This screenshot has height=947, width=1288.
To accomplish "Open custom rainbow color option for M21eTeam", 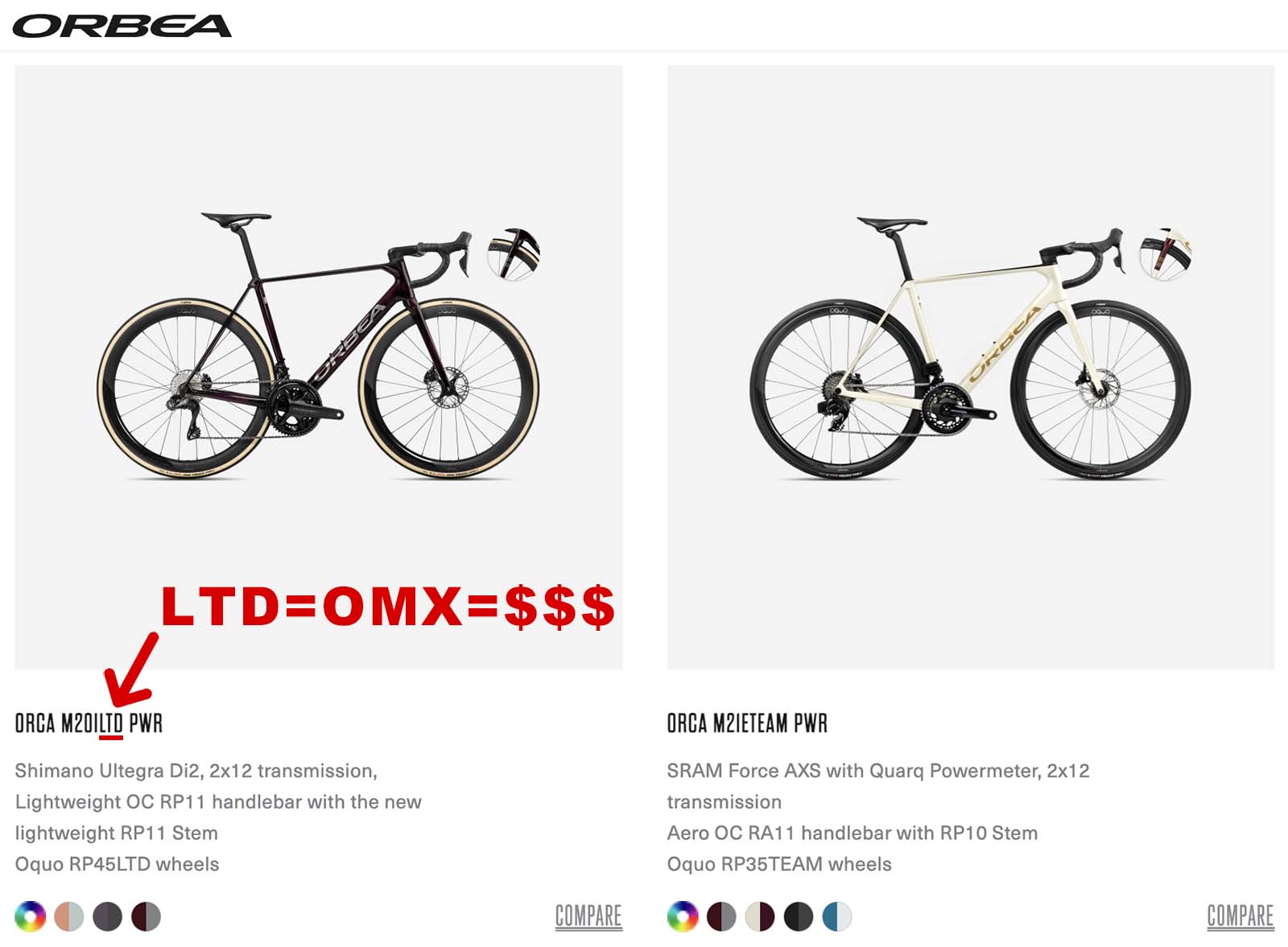I will pos(683,916).
